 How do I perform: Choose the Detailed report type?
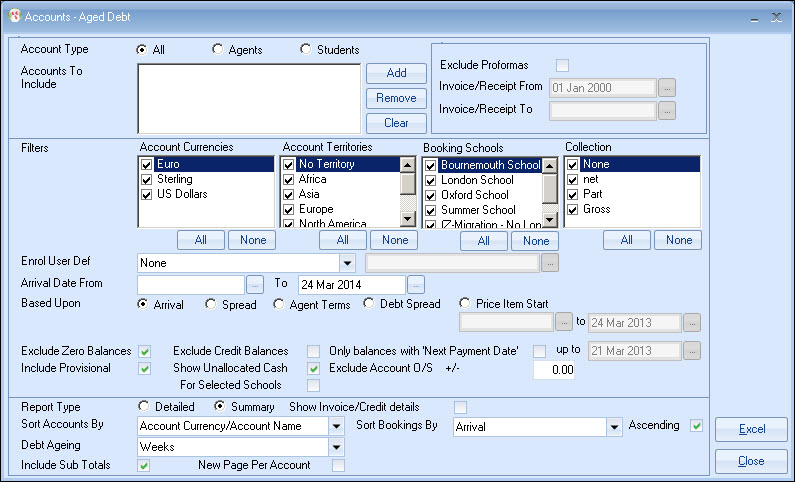[x=145, y=407]
